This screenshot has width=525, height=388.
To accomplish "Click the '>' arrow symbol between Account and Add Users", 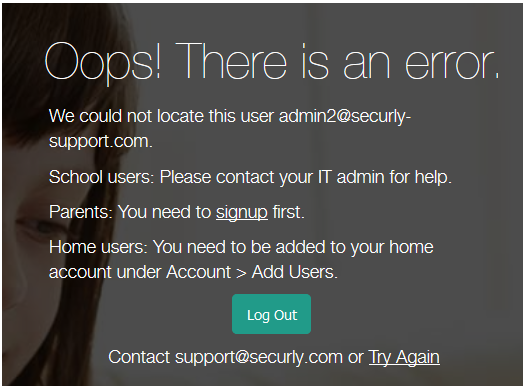I will 241,273.
